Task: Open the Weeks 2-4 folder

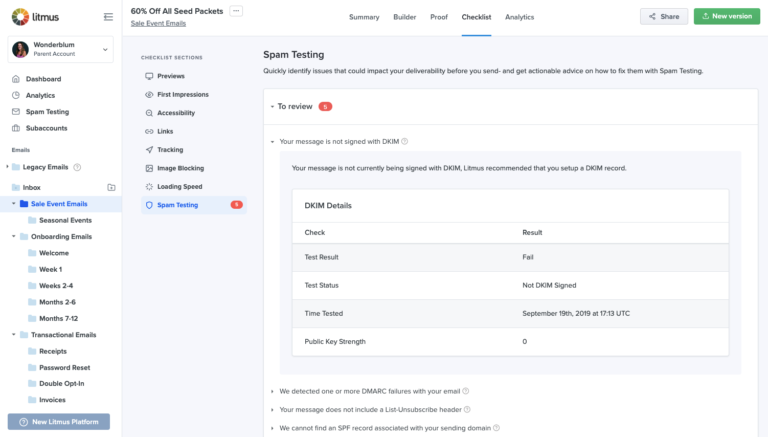Action: [x=56, y=286]
